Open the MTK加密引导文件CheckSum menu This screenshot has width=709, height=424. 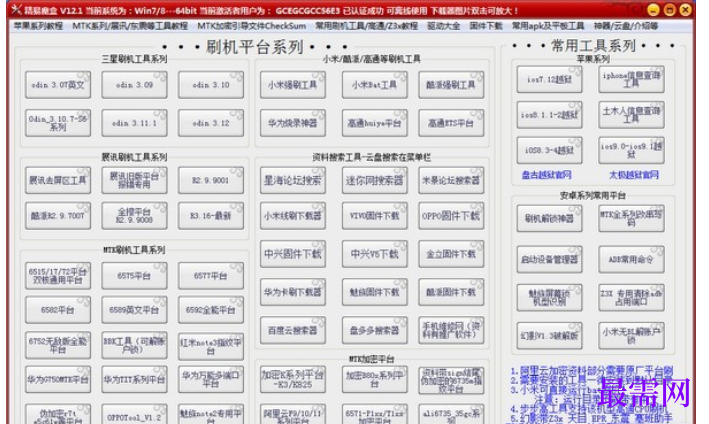pyautogui.click(x=251, y=26)
